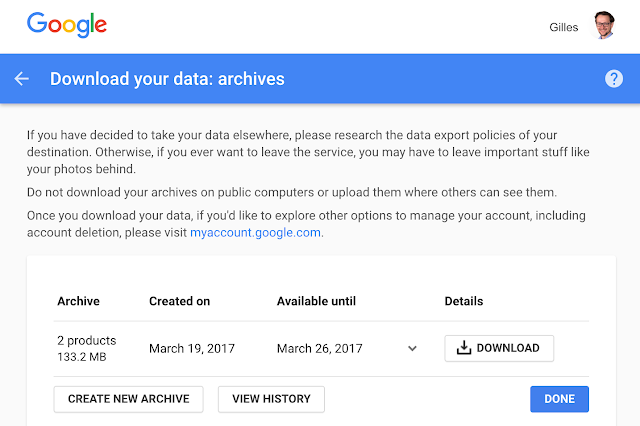Open the help question mark icon
This screenshot has height=426, width=640.
(x=614, y=79)
